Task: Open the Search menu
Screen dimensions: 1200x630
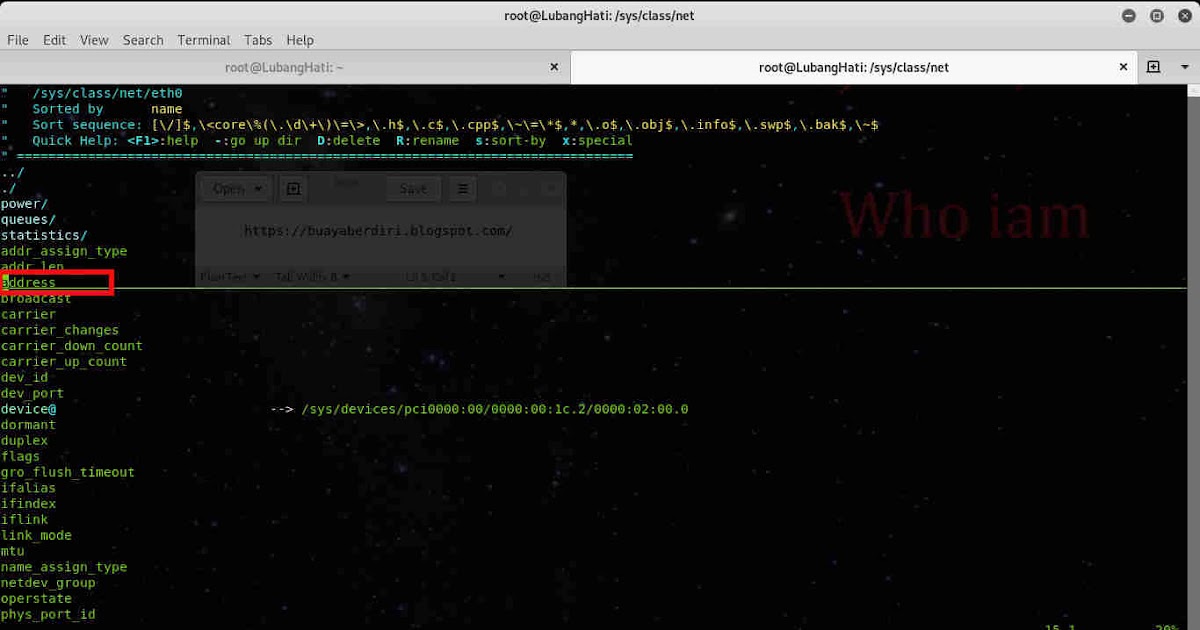Action: coord(143,40)
